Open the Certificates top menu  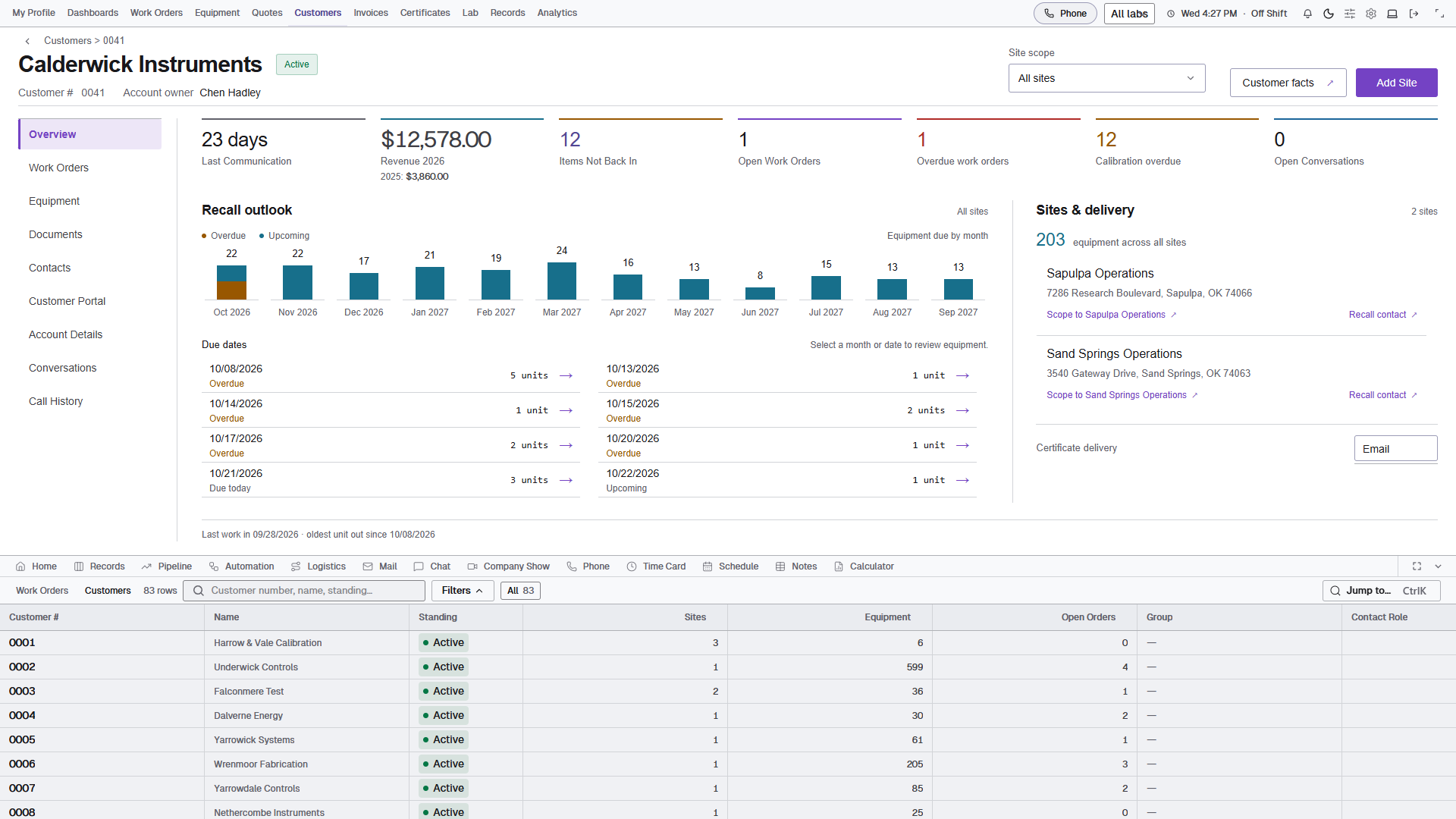click(425, 13)
